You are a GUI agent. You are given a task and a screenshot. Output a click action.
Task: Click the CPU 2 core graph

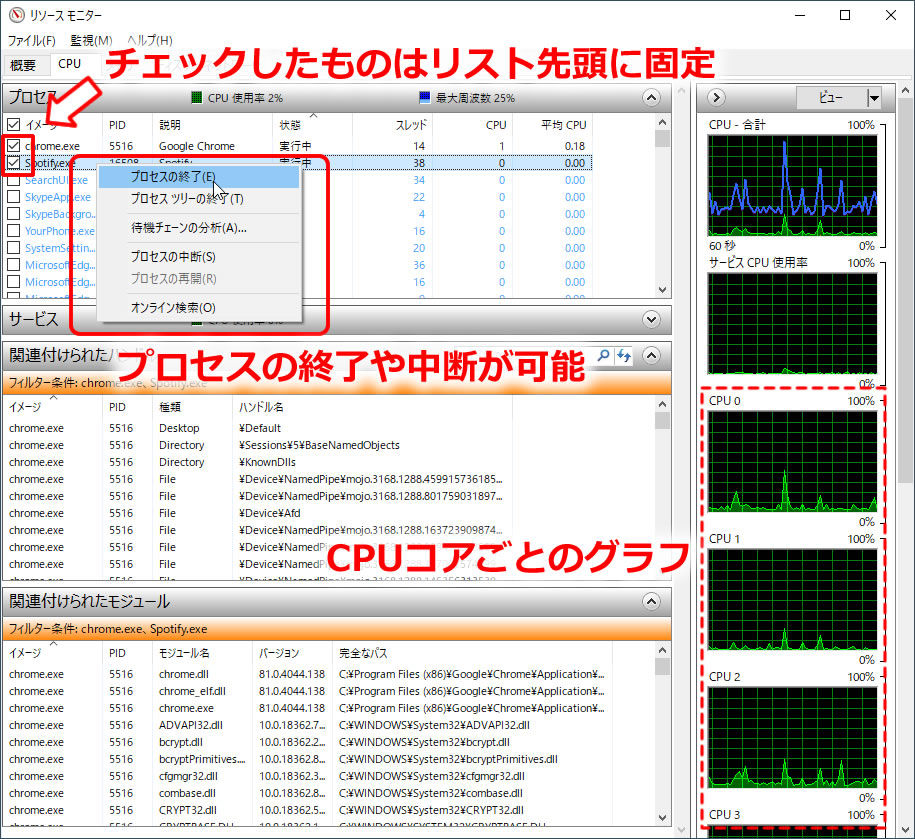(792, 737)
